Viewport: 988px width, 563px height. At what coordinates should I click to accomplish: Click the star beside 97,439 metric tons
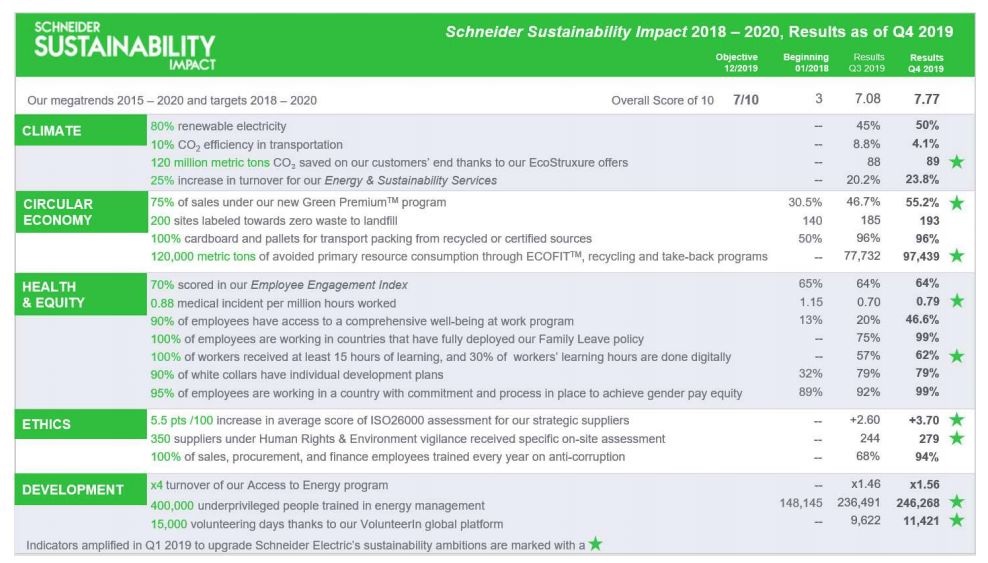[x=956, y=256]
